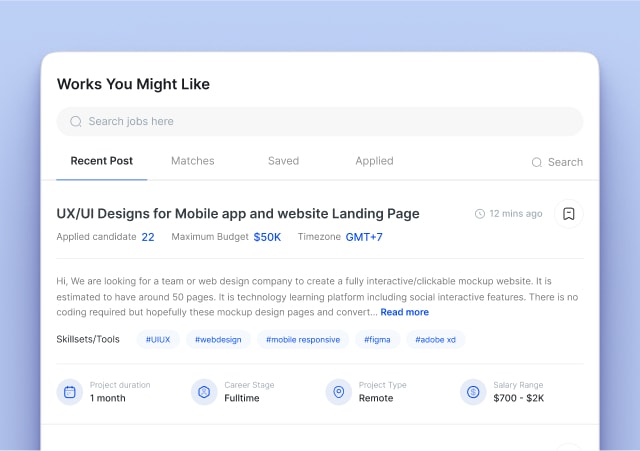Viewport: 640px width, 451px height.
Task: Select the #UIUX skill tag
Action: [158, 340]
